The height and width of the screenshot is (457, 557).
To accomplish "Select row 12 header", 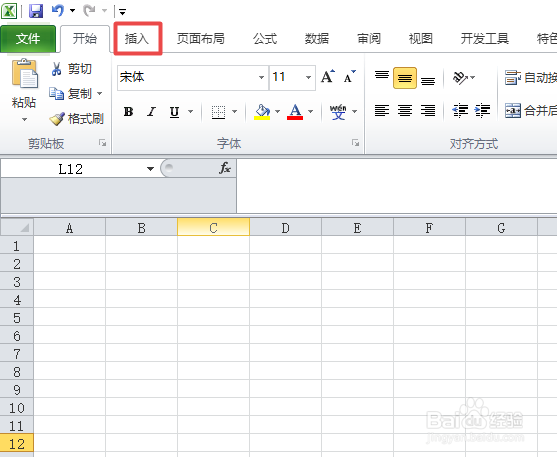I will 17,443.
